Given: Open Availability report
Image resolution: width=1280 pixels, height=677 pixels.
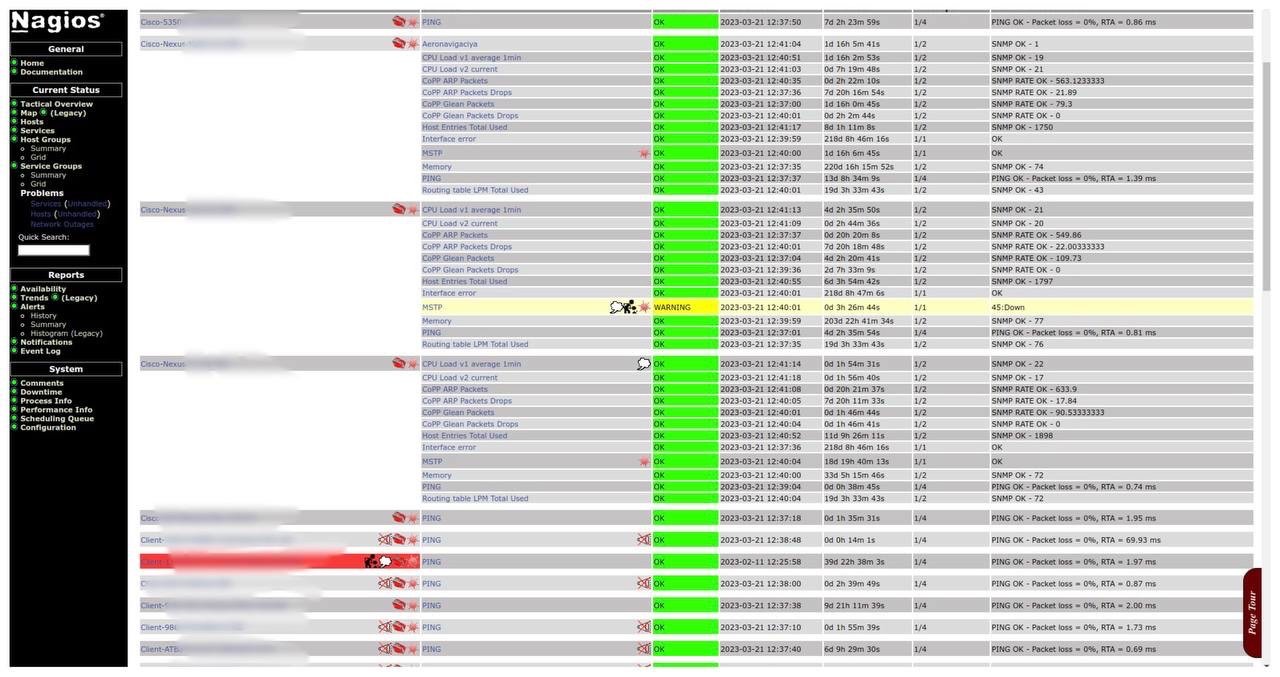Looking at the screenshot, I should pyautogui.click(x=43, y=289).
